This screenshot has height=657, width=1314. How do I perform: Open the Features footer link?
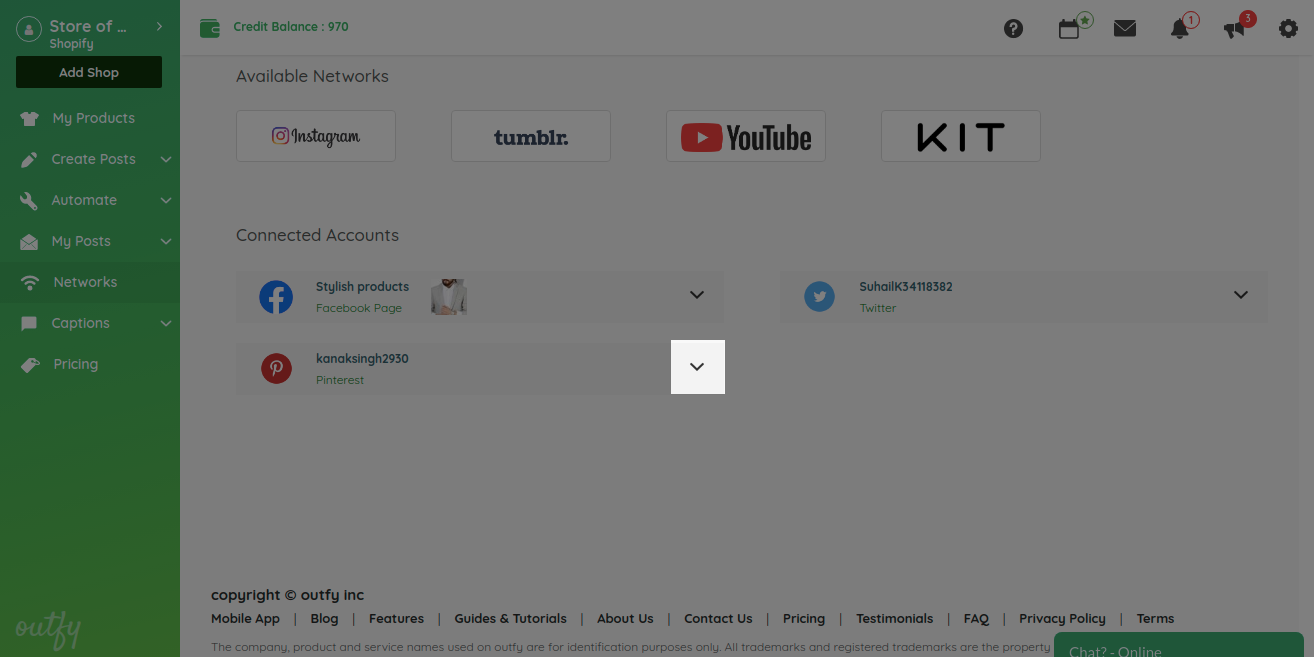click(x=396, y=619)
